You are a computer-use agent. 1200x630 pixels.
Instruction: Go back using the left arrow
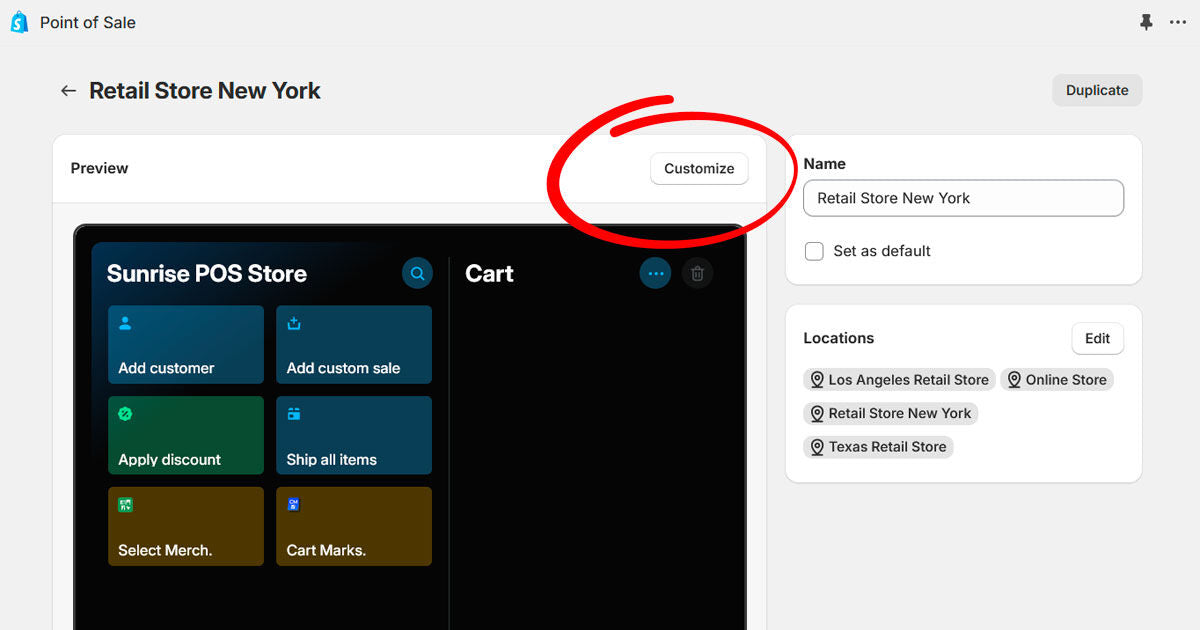point(68,91)
